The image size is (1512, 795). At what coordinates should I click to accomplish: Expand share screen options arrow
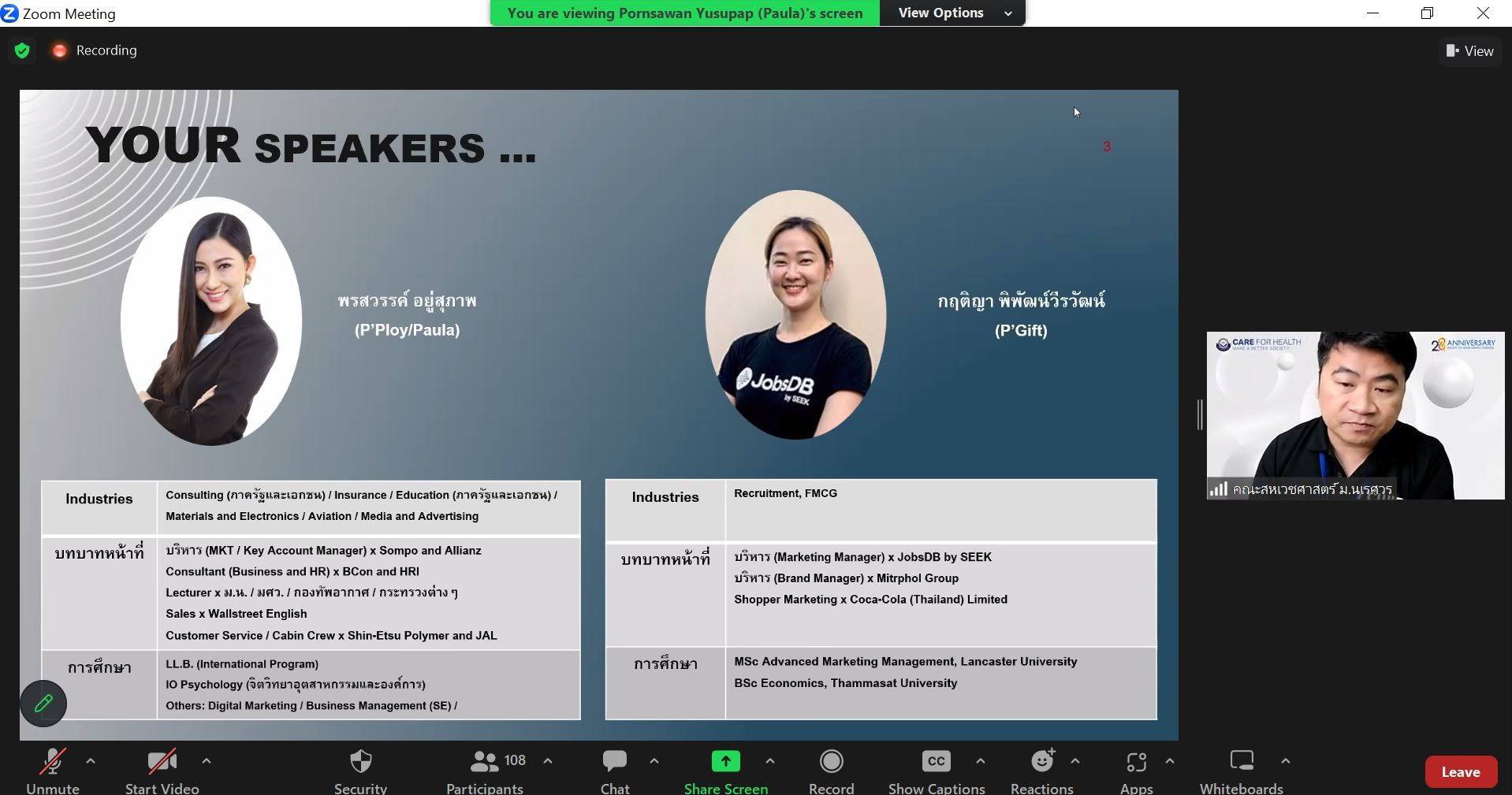pos(770,761)
